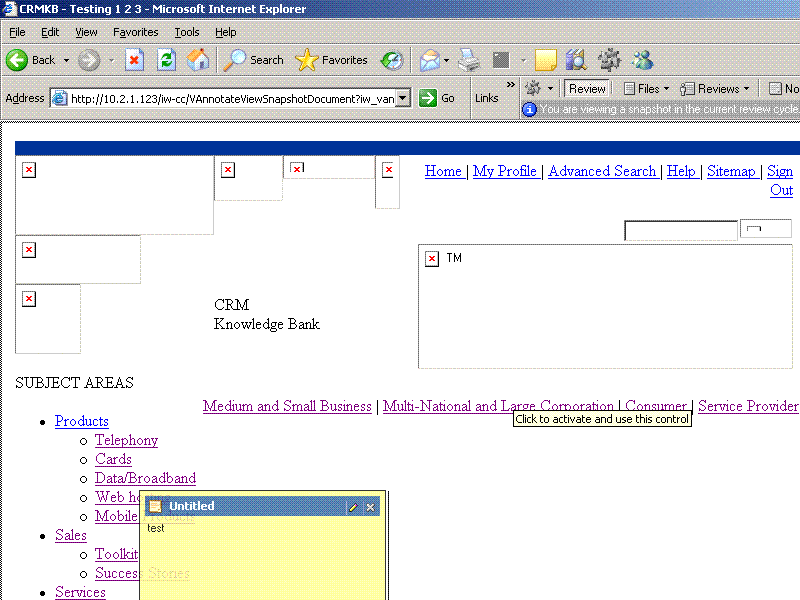
Task: Open the dropdown arrow after dark square icon
Action: 523,60
